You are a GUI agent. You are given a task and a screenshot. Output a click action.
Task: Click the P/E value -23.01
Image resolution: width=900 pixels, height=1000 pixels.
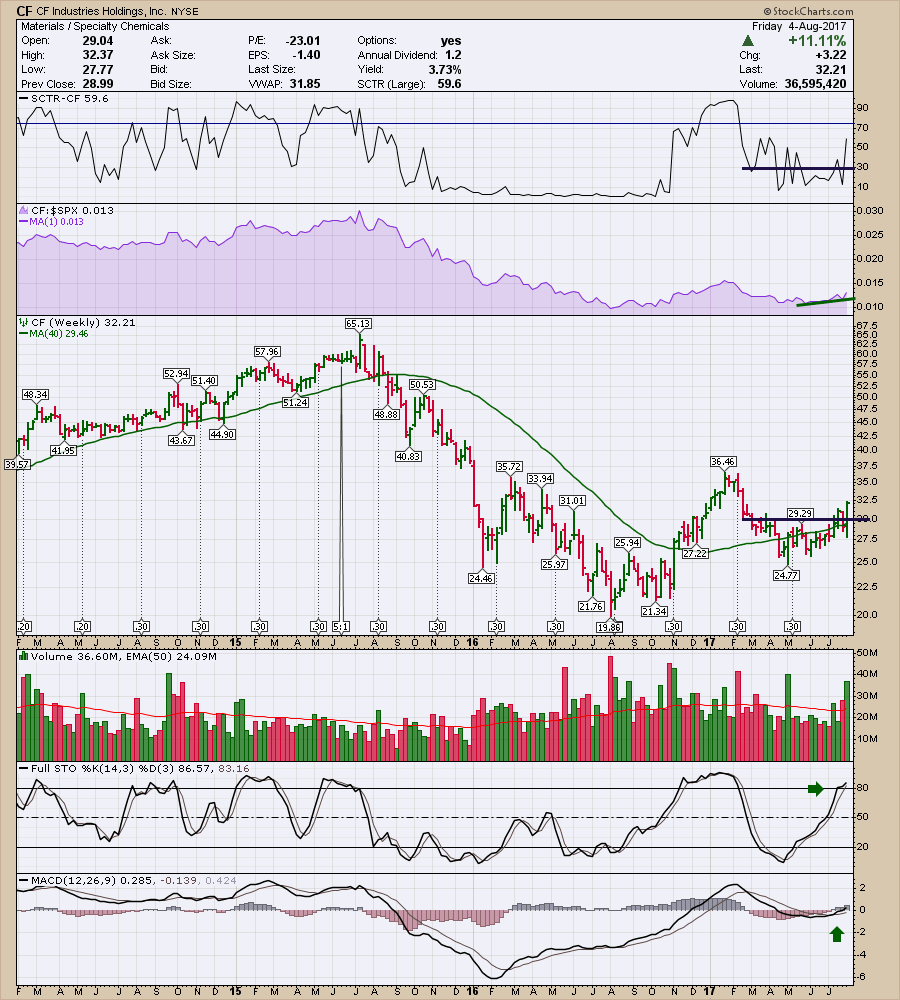[x=303, y=41]
